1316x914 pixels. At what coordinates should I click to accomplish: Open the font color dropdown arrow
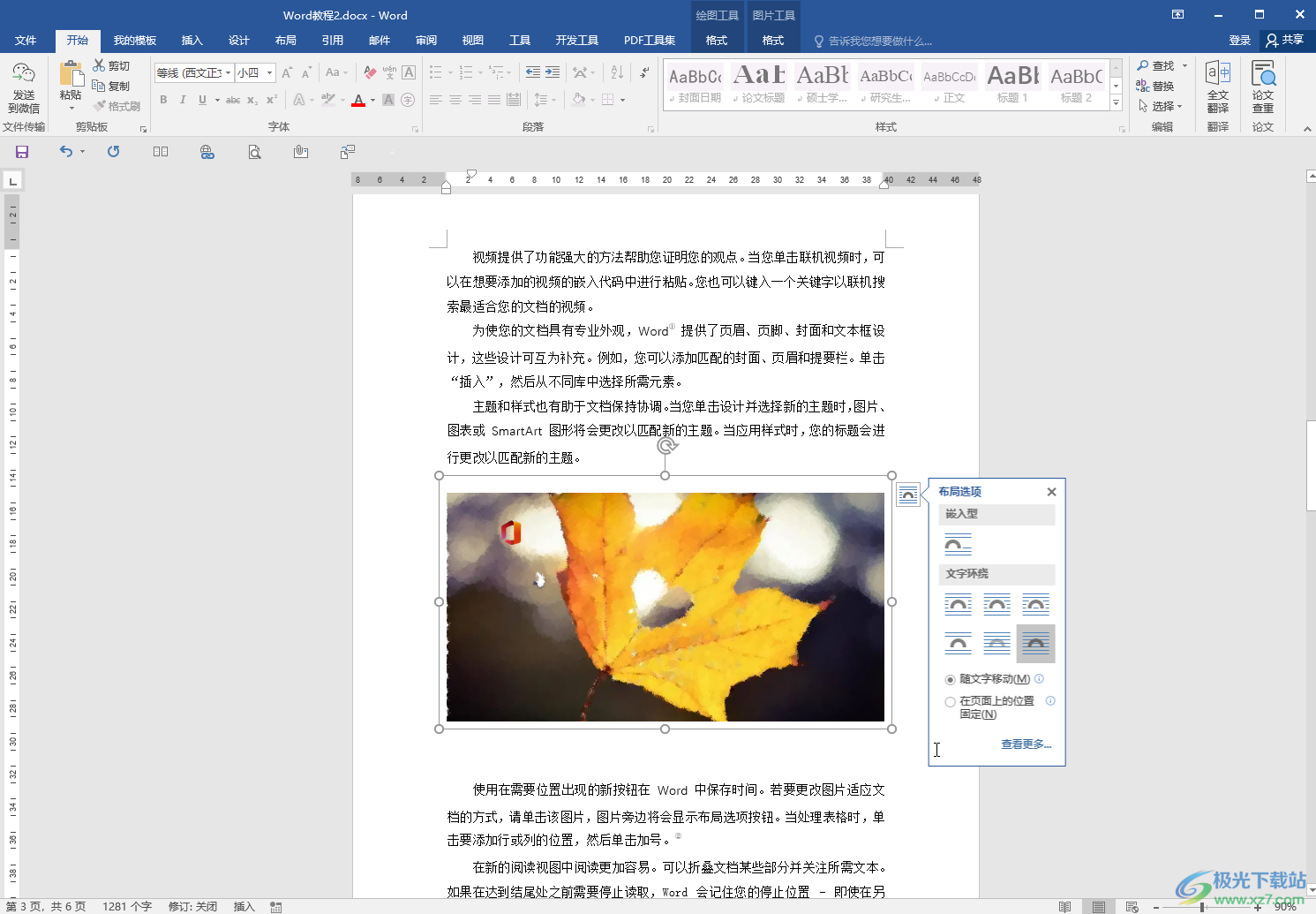372,100
